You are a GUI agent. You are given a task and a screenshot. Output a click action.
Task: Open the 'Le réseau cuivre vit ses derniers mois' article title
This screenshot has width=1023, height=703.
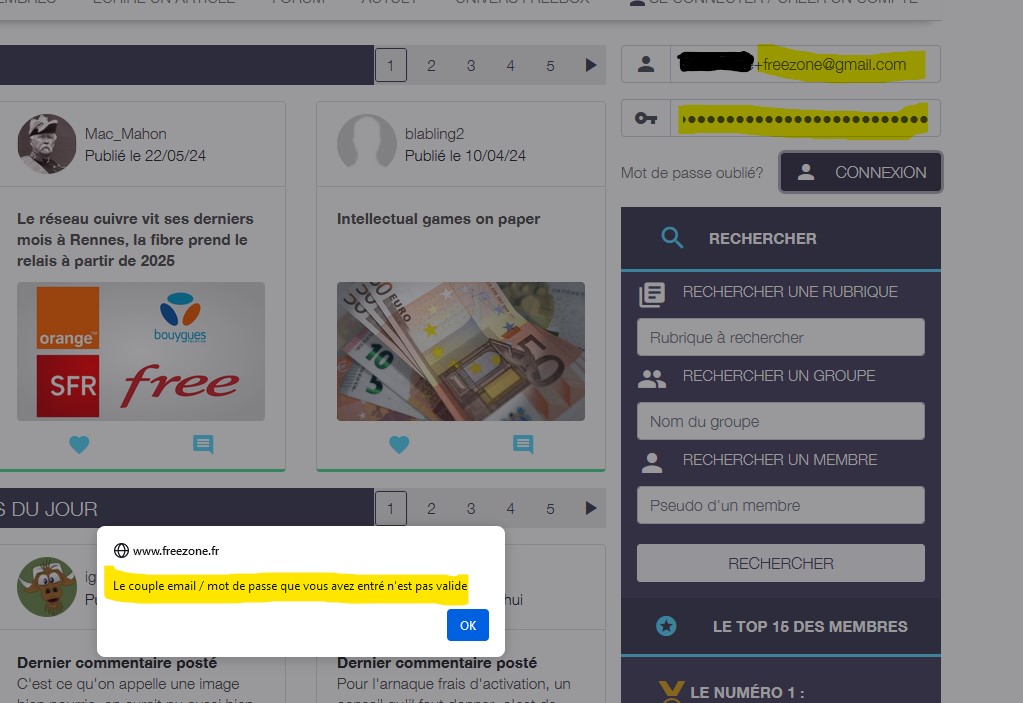(x=135, y=239)
